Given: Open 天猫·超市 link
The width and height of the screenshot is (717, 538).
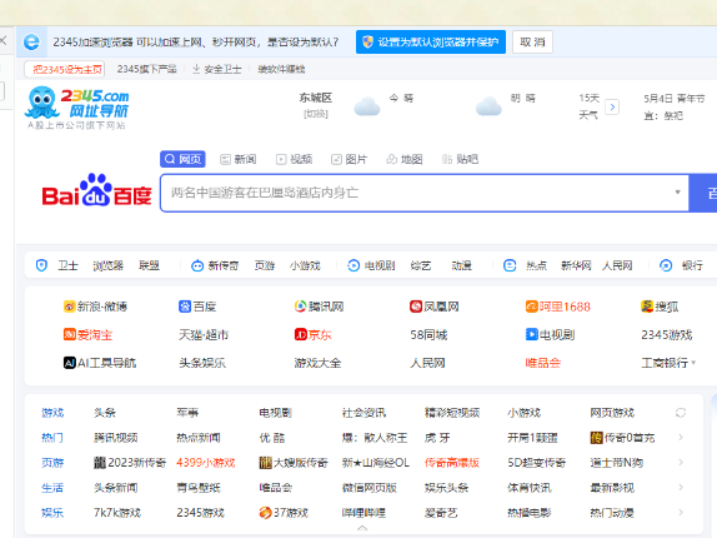Looking at the screenshot, I should tap(203, 335).
